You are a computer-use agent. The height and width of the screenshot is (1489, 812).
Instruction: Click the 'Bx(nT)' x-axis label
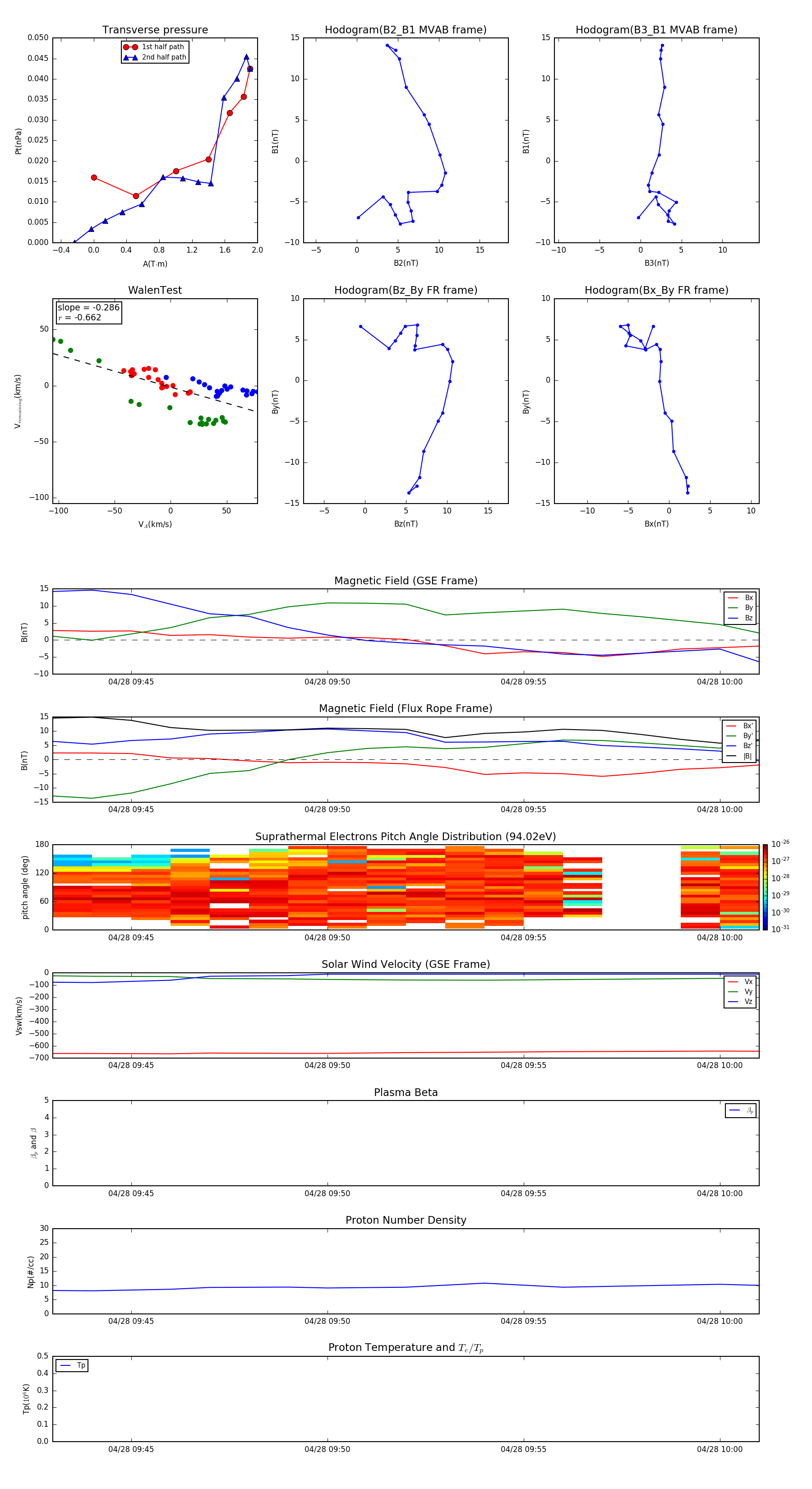coord(656,524)
